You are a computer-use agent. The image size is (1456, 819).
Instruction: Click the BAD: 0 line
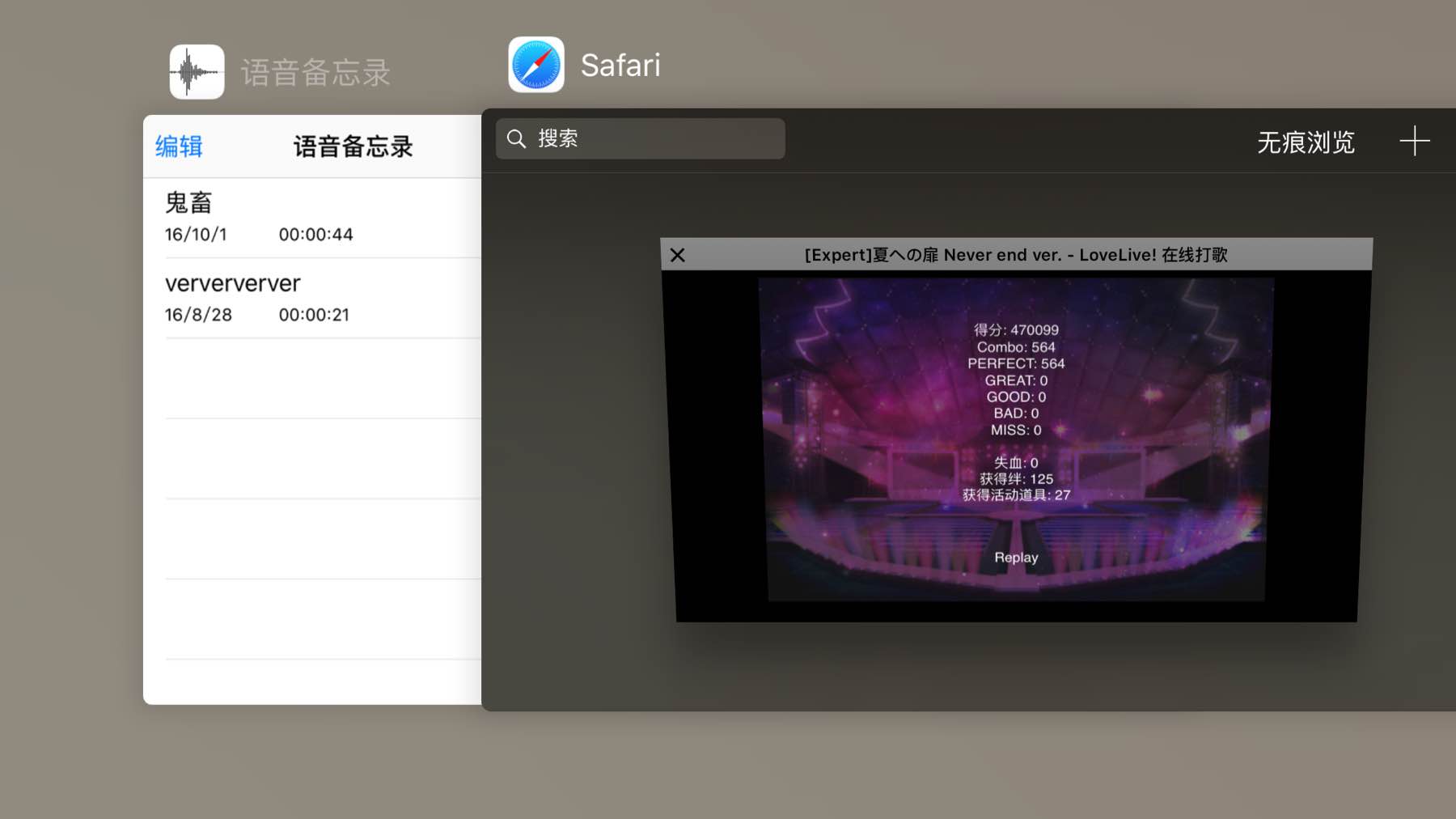click(x=1016, y=414)
